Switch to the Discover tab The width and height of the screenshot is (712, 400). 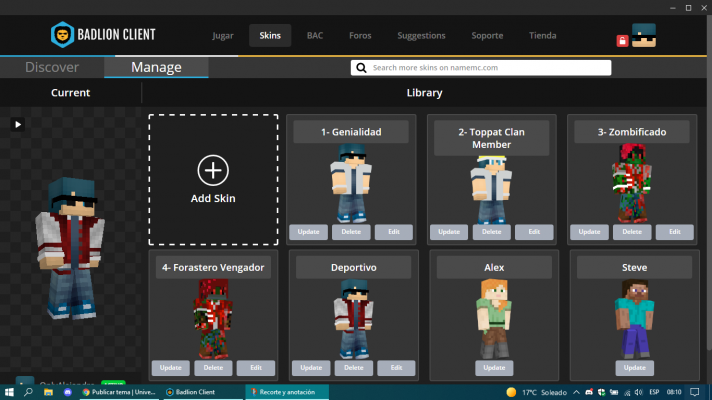coord(52,68)
